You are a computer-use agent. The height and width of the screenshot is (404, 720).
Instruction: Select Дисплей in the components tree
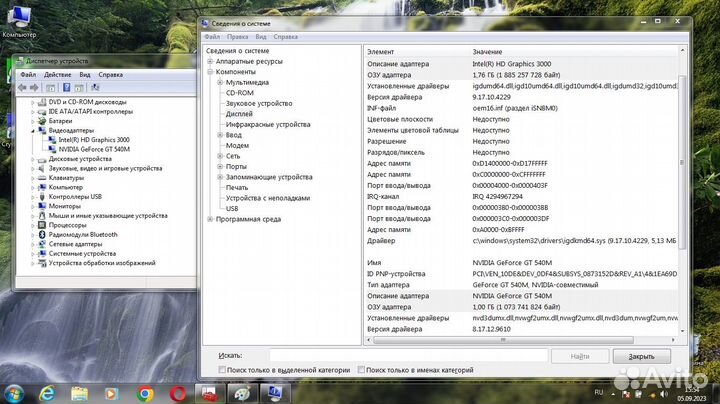(239, 114)
